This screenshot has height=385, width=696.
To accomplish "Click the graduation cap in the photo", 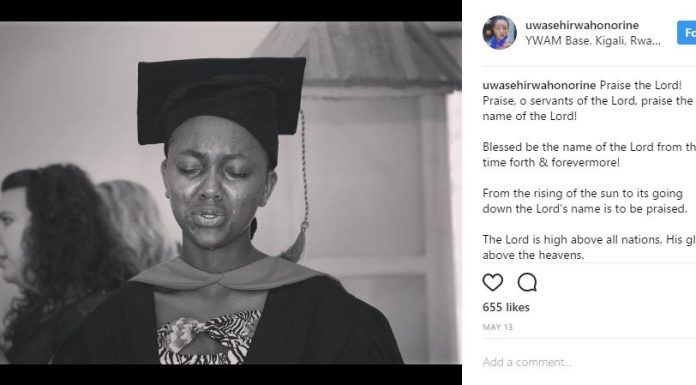I will click(x=221, y=107).
